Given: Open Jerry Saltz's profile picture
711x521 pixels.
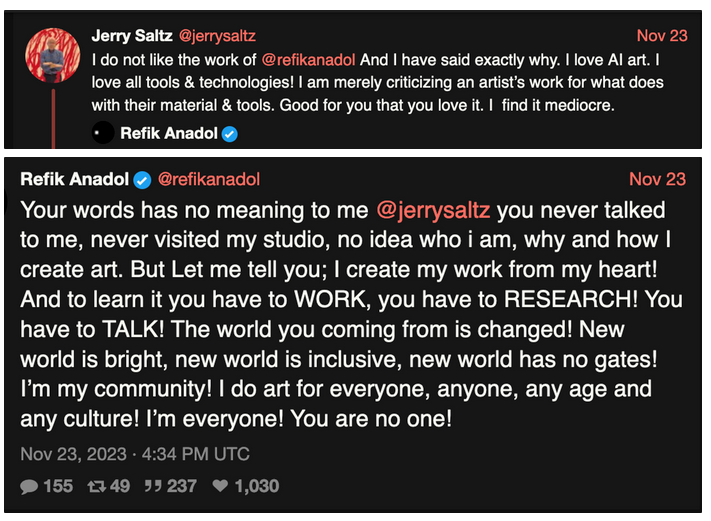Looking at the screenshot, I should [x=47, y=54].
